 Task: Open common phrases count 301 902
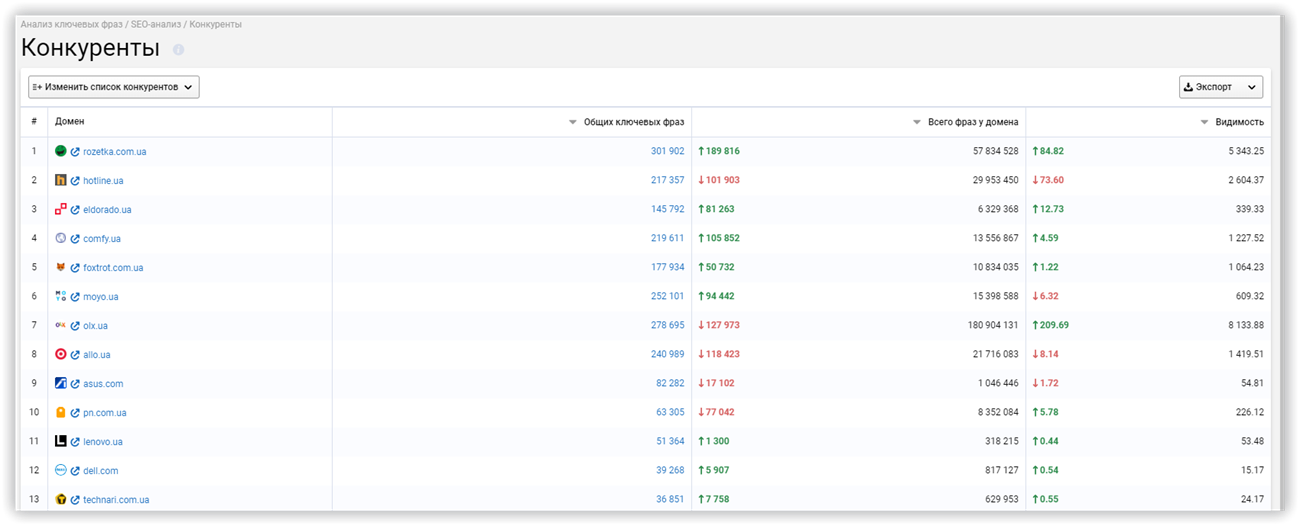[x=667, y=152]
